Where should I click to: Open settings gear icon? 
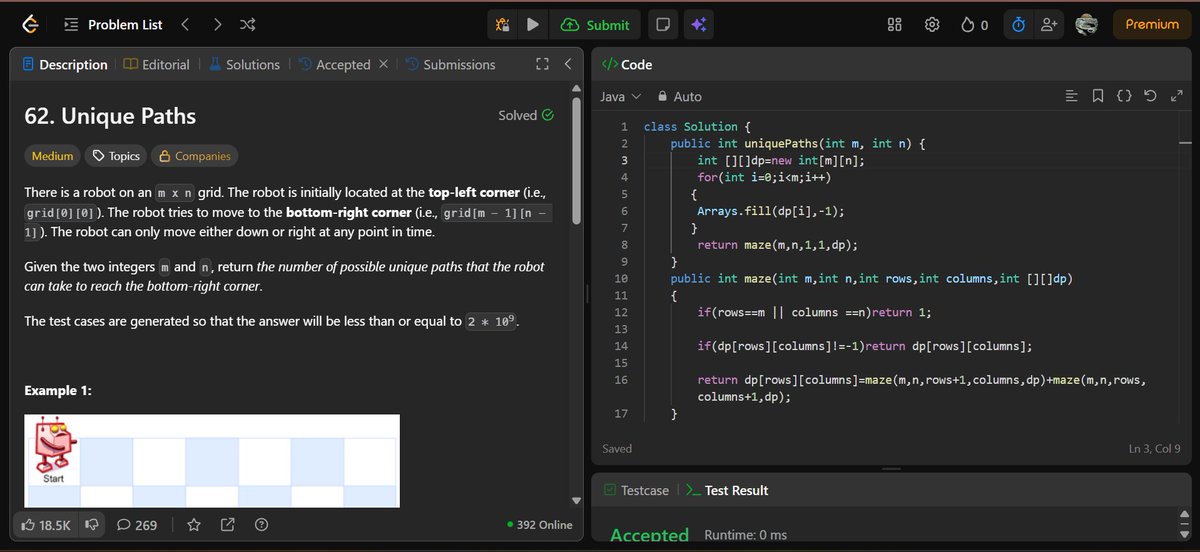pyautogui.click(x=931, y=25)
